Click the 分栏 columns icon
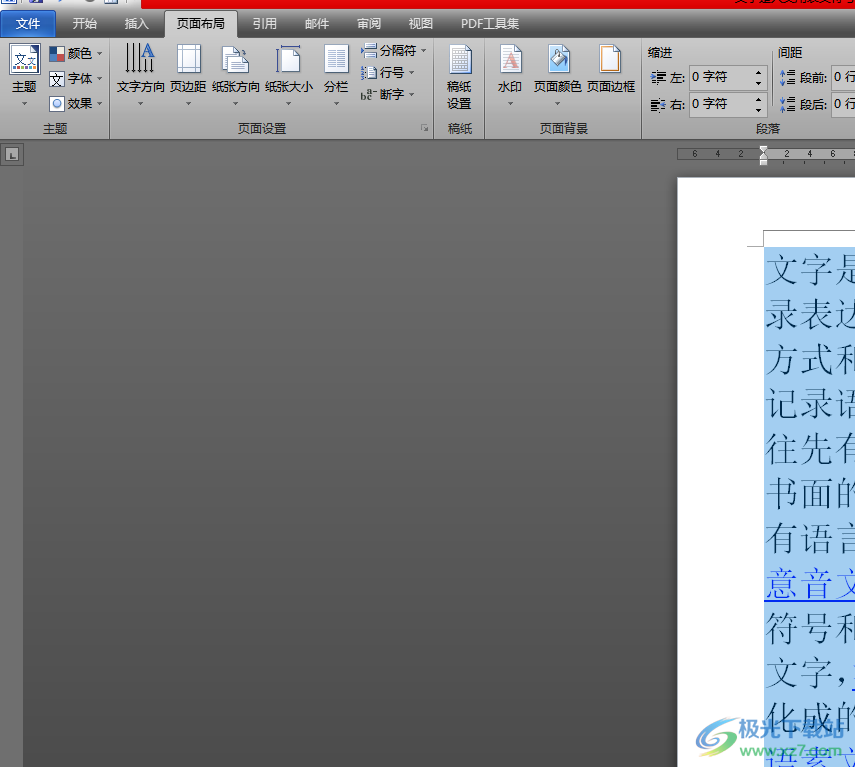Screen dimensions: 855x767 pyautogui.click(x=336, y=59)
